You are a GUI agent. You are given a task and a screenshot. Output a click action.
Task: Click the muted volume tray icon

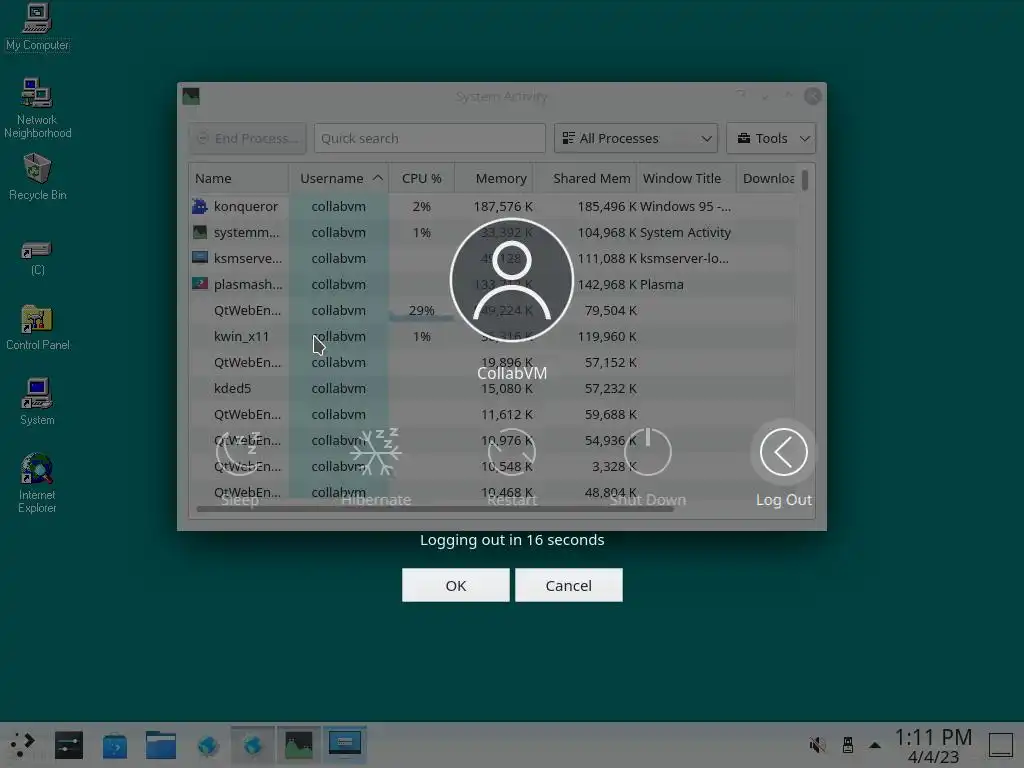coord(817,745)
